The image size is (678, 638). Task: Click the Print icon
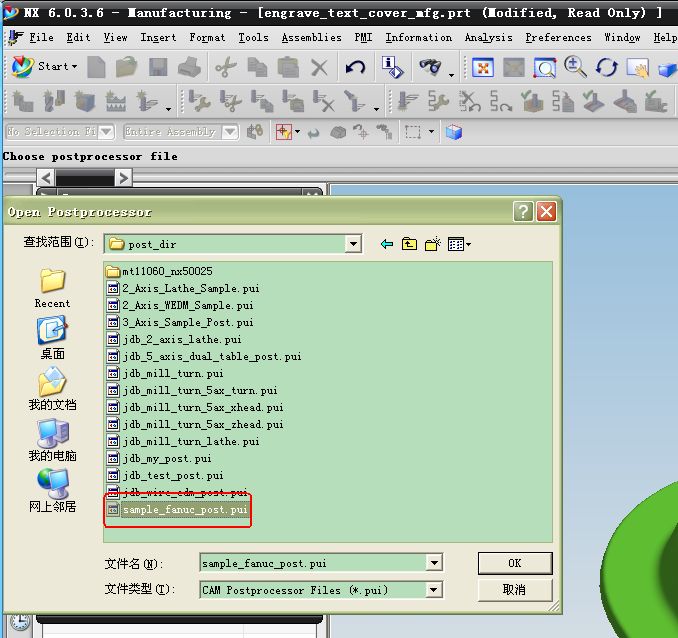[189, 67]
